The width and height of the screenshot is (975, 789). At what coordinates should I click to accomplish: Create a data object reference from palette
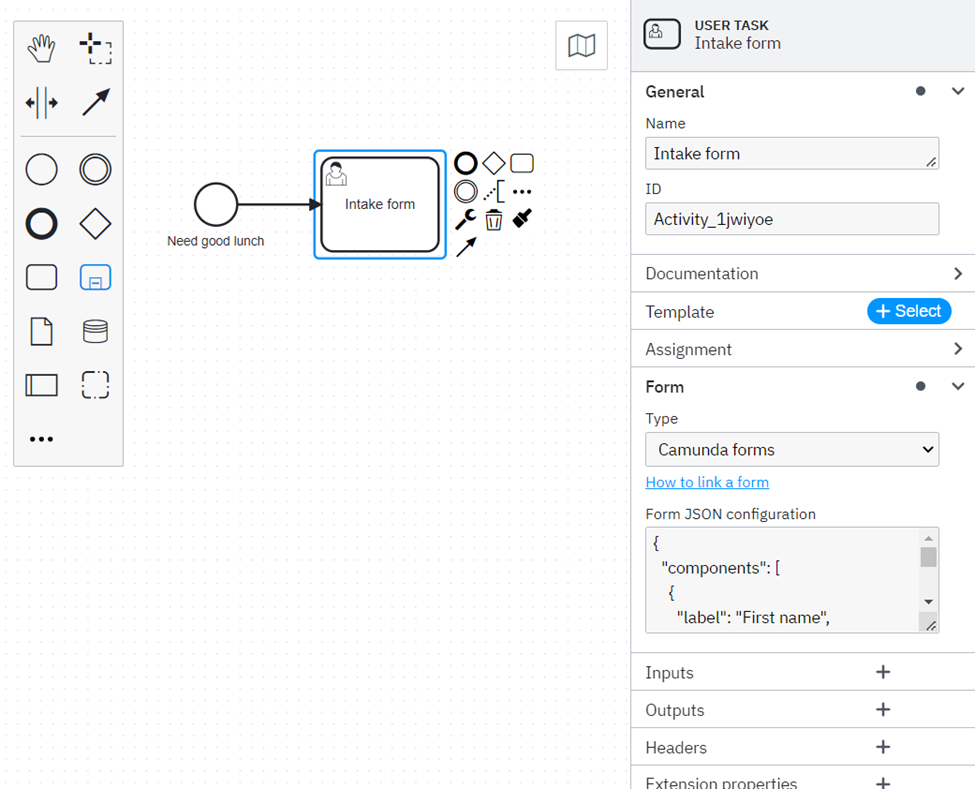[x=42, y=331]
